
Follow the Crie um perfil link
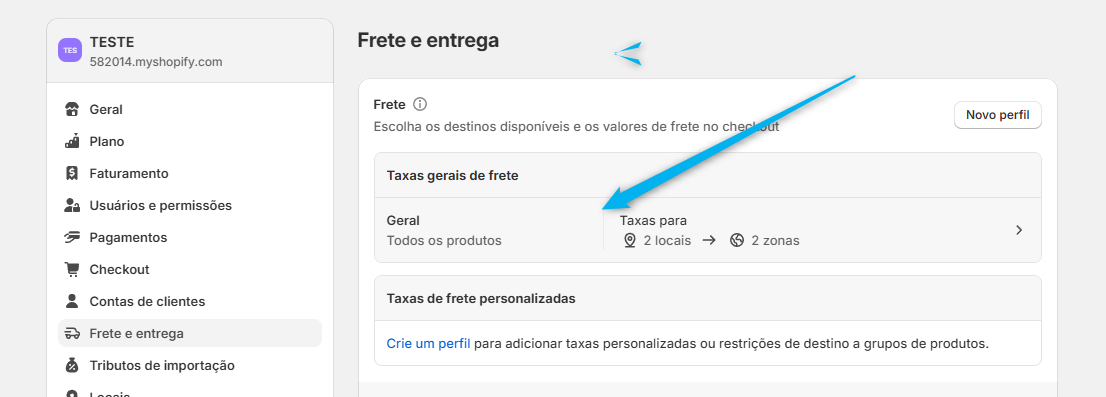tap(428, 344)
